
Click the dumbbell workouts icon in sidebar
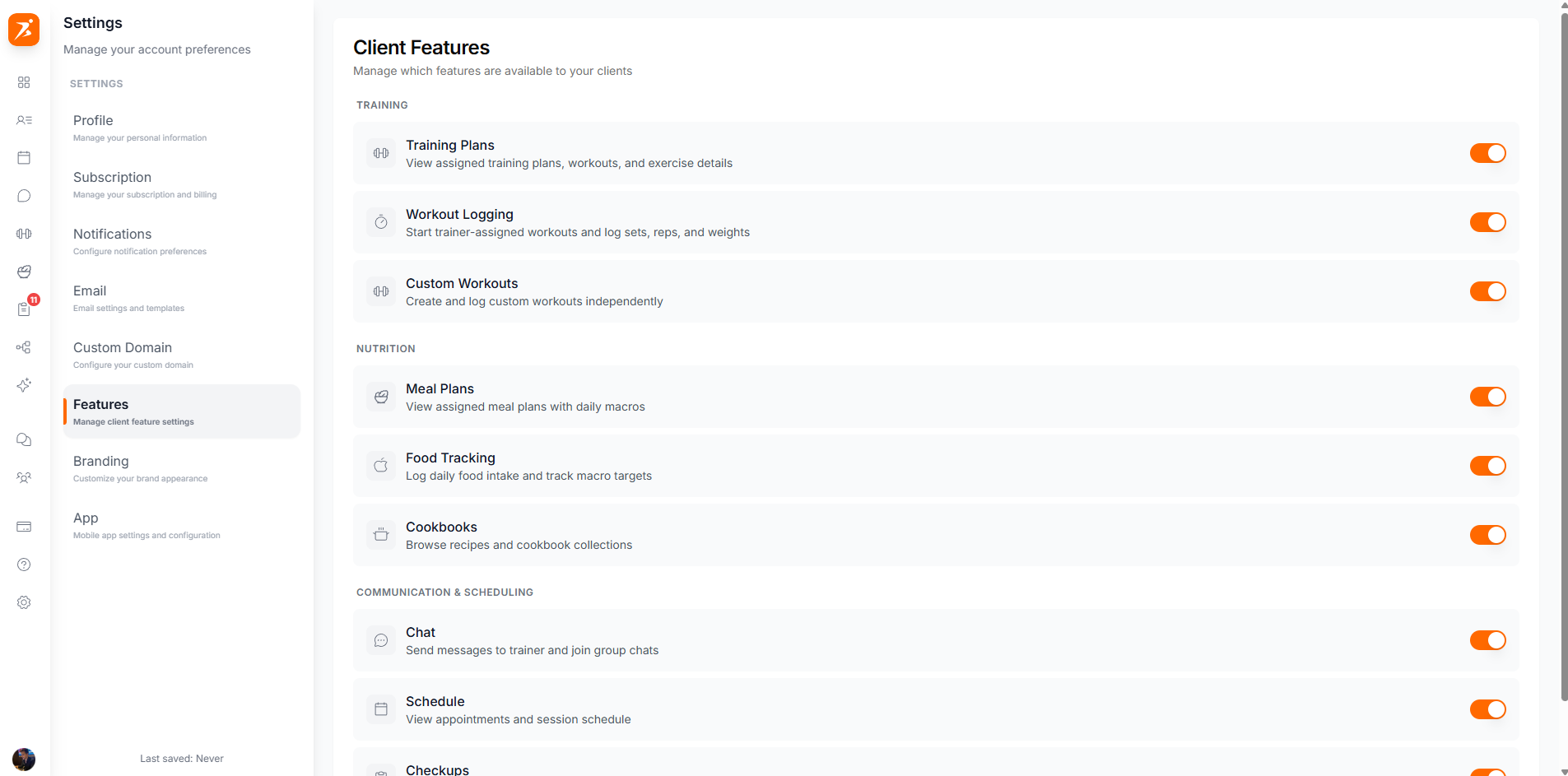click(24, 234)
